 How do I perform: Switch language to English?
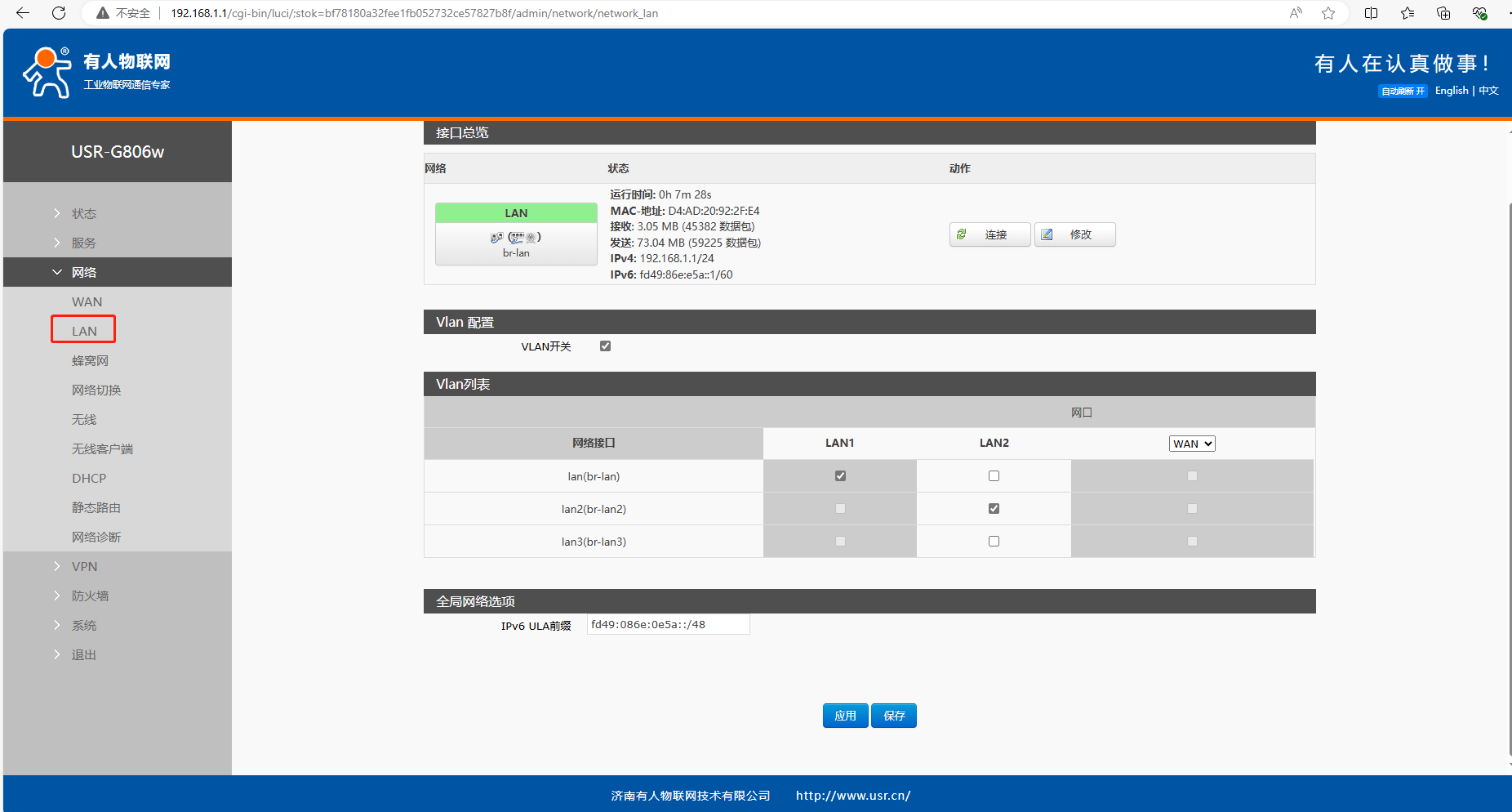pyautogui.click(x=1451, y=91)
